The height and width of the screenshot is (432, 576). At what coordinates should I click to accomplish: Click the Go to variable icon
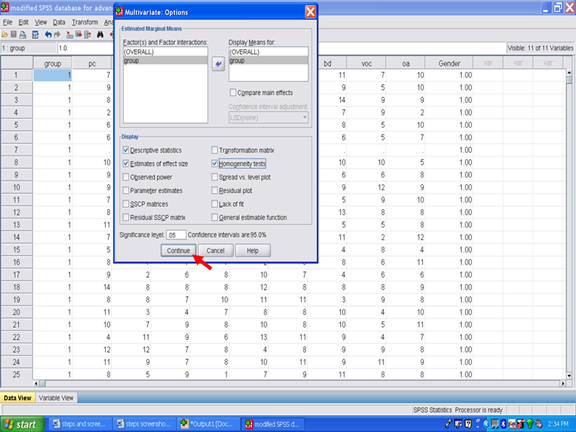pyautogui.click(x=79, y=35)
